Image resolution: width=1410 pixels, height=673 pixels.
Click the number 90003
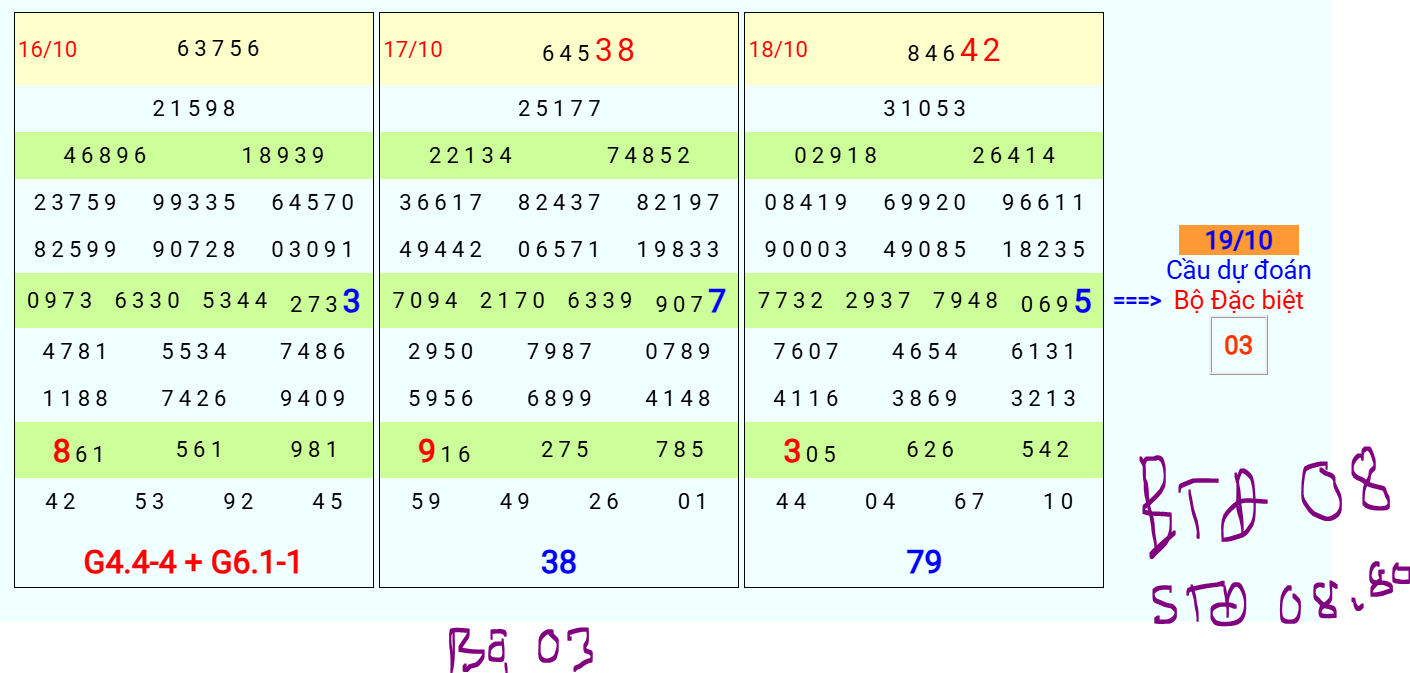pyautogui.click(x=806, y=249)
